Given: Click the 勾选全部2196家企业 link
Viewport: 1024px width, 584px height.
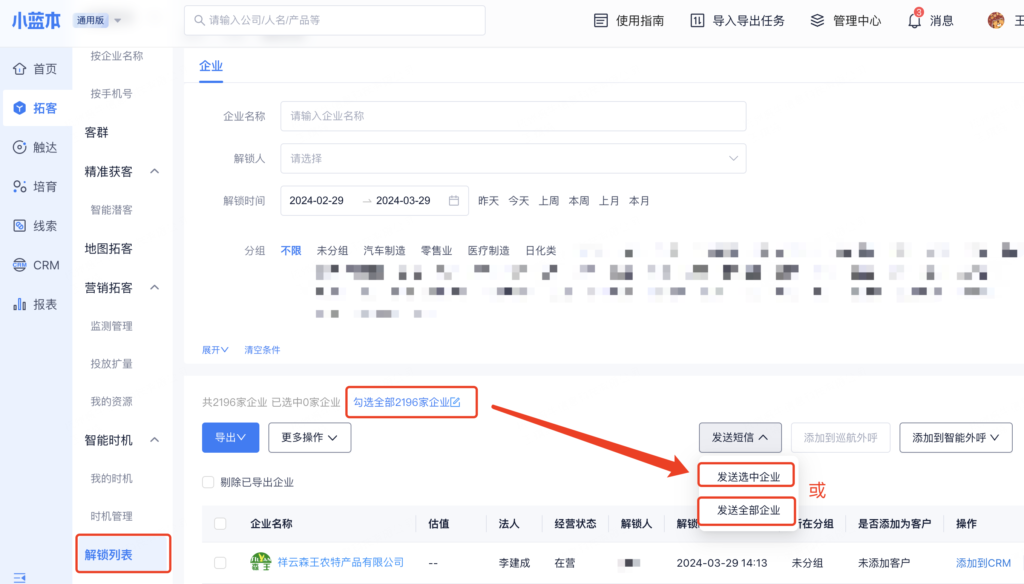Looking at the screenshot, I should point(407,402).
